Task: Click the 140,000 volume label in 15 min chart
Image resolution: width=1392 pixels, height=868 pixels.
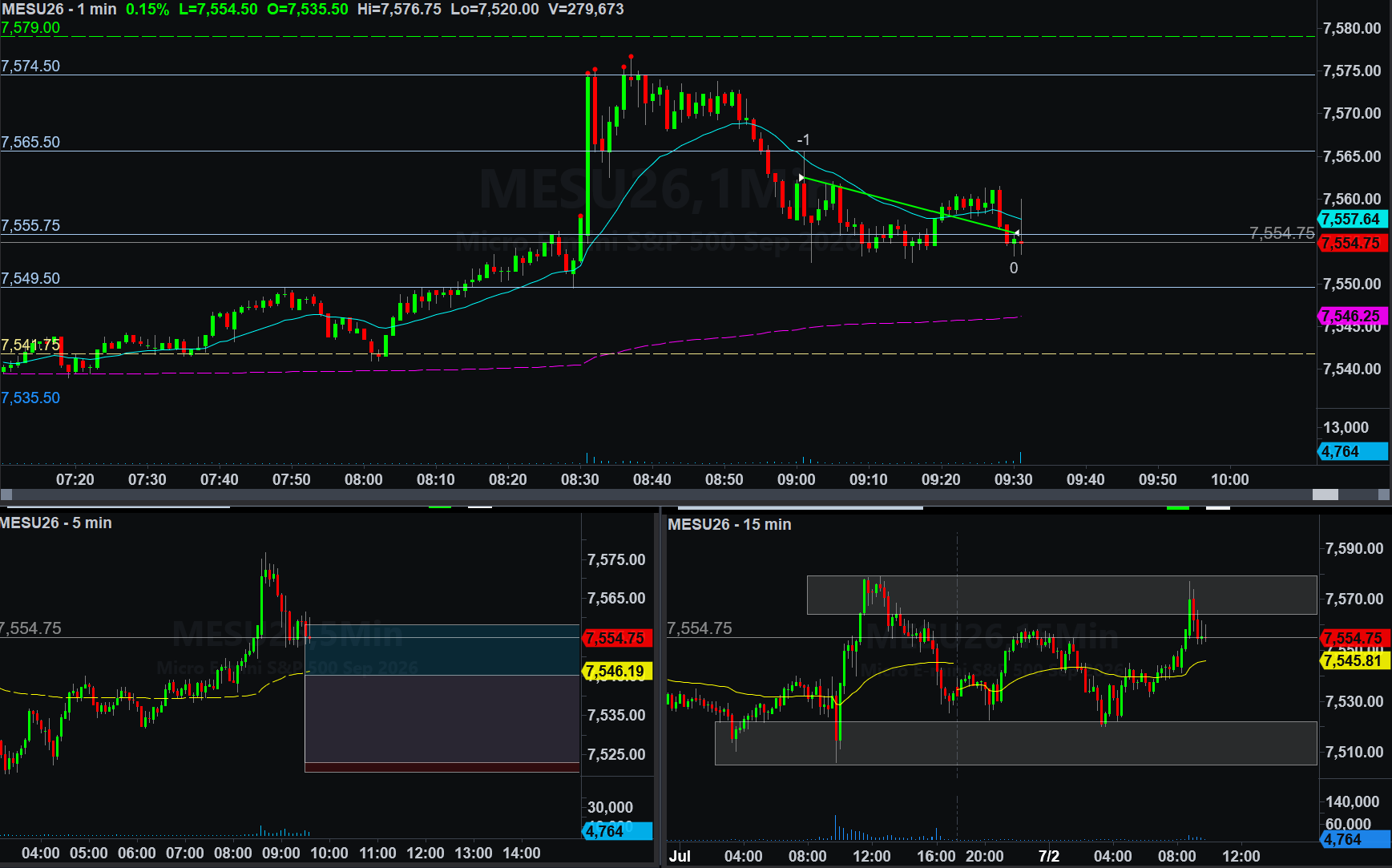Action: [1352, 801]
